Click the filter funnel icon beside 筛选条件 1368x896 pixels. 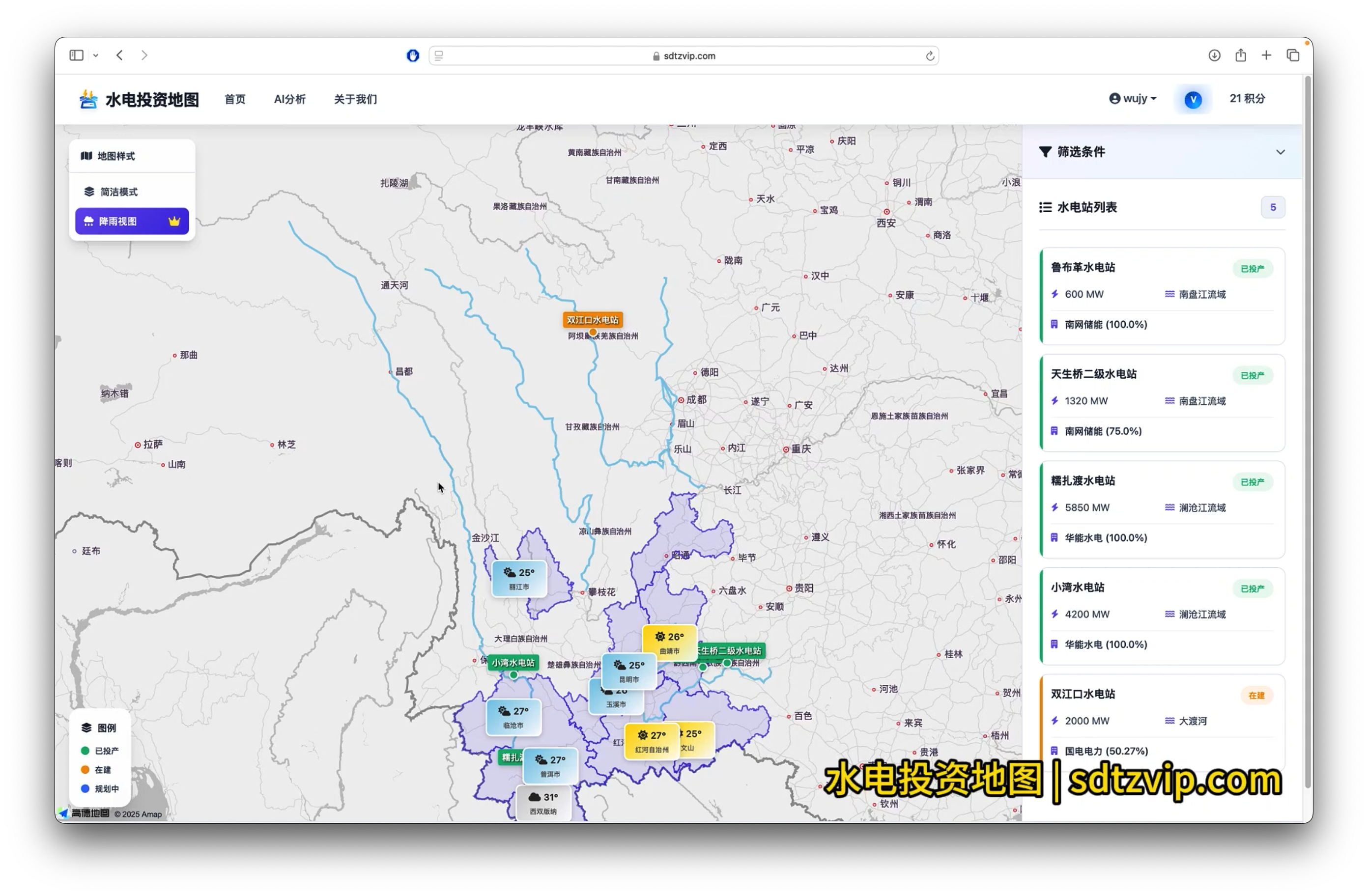click(1046, 151)
